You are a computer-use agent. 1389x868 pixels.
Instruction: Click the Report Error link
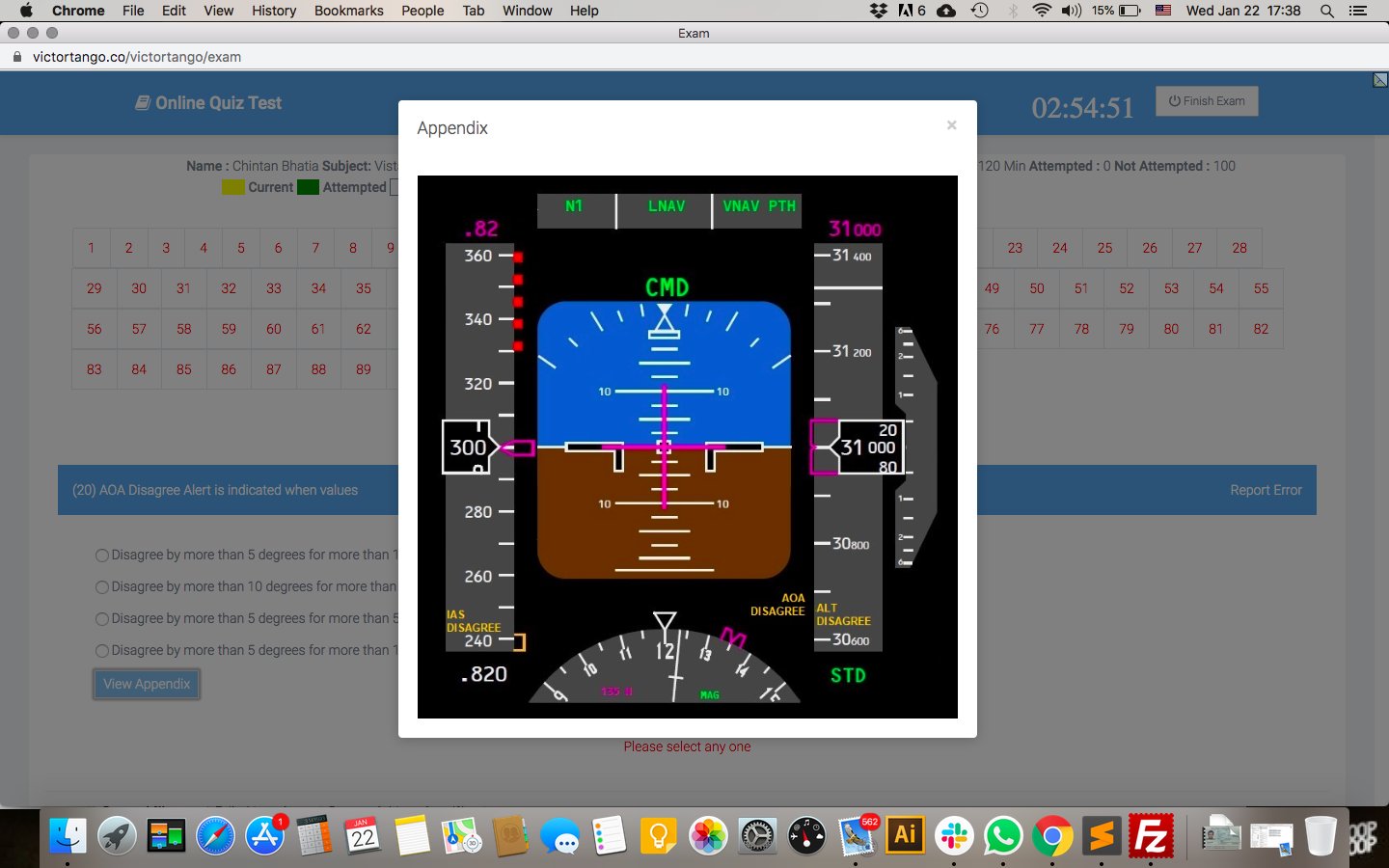(x=1266, y=490)
